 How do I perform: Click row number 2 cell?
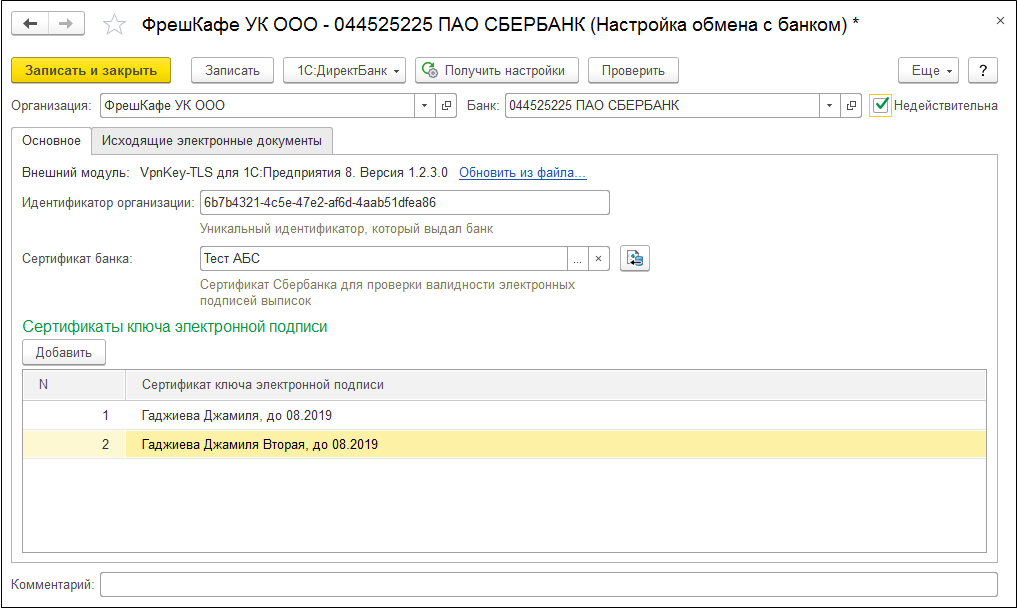(x=74, y=444)
